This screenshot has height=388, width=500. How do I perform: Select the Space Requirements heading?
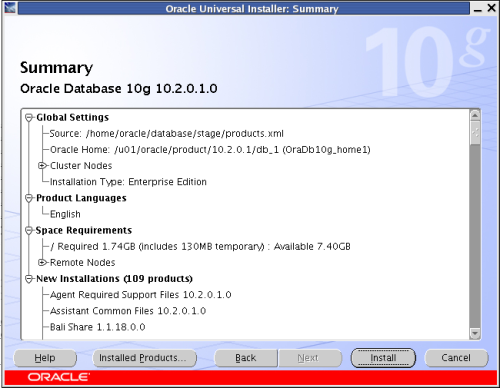pos(84,231)
